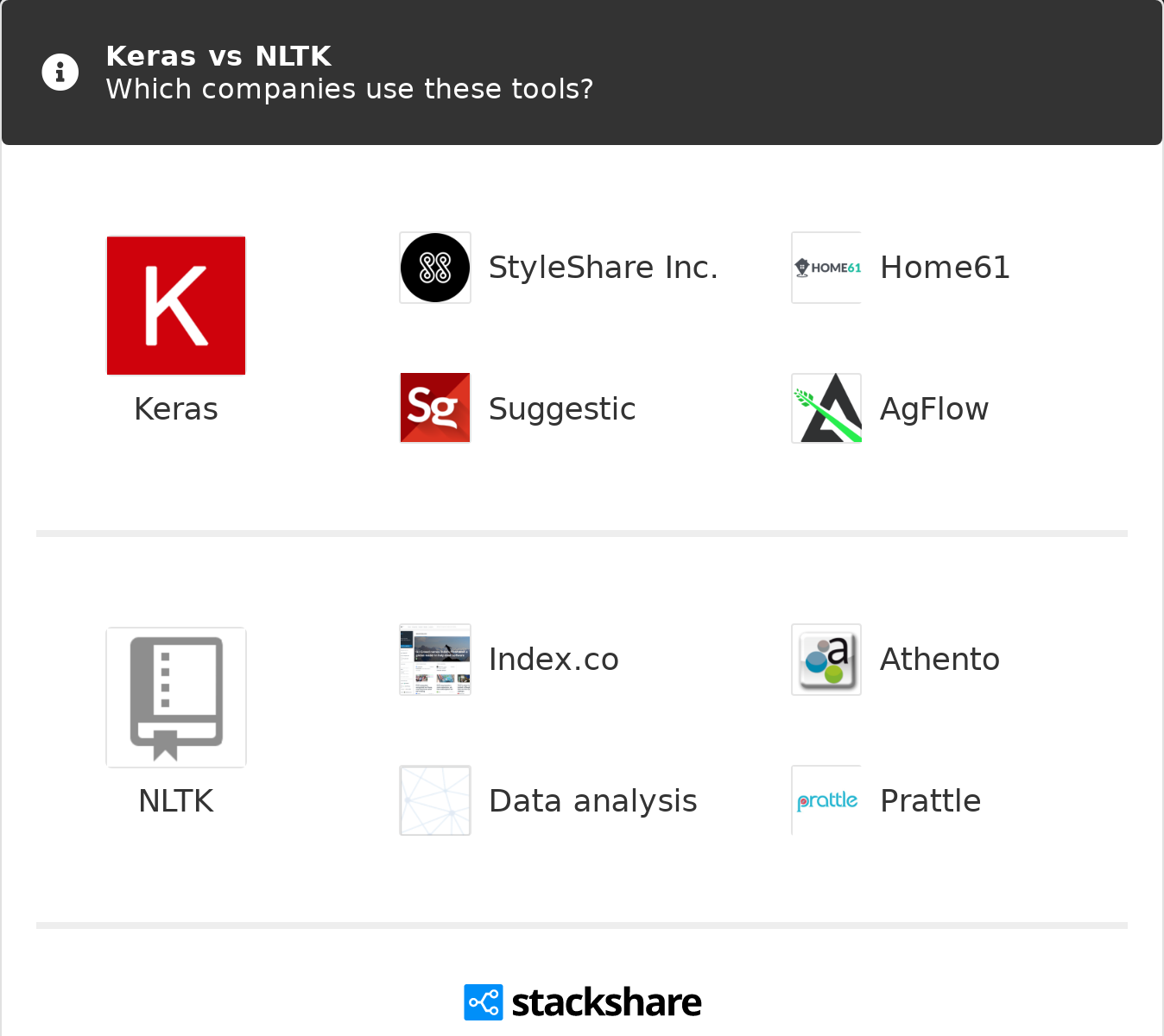Viewport: 1164px width, 1036px height.
Task: Click the Athento company name
Action: (x=939, y=660)
